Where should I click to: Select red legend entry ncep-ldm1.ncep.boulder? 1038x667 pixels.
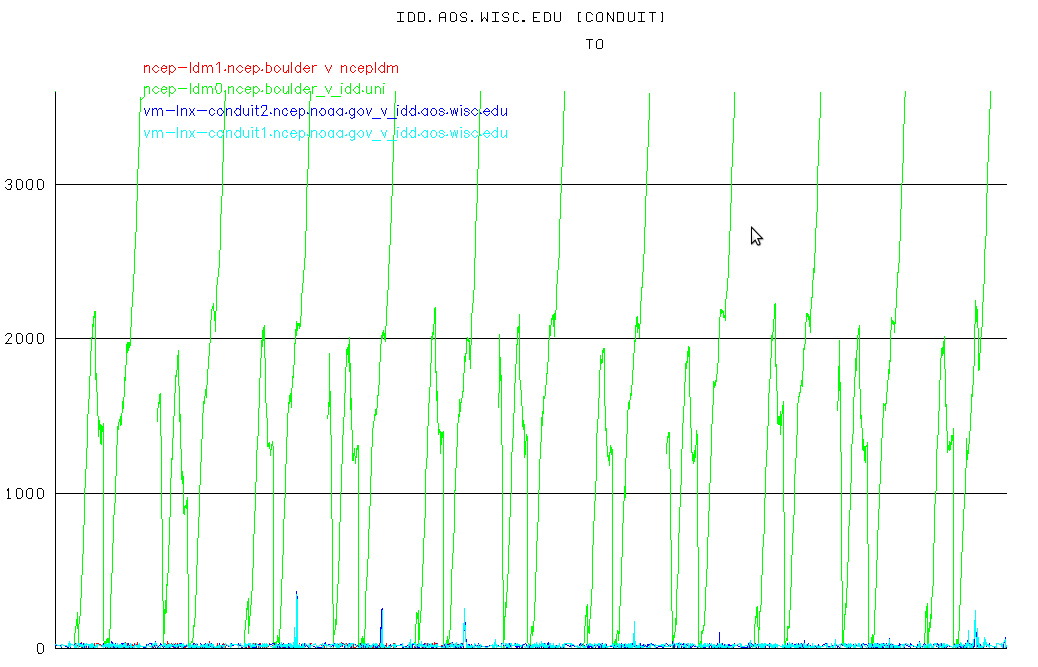[270, 68]
